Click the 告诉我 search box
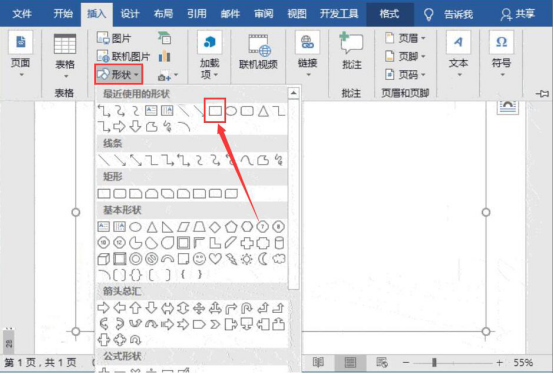The image size is (554, 374). (458, 14)
